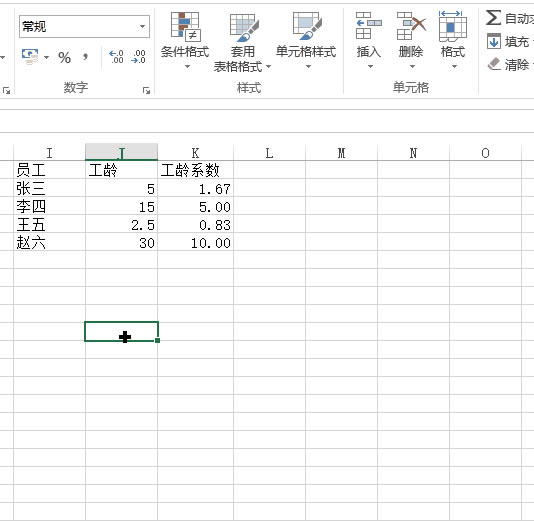
Task: Select the cell containing 工龄系数
Action: coord(195,170)
